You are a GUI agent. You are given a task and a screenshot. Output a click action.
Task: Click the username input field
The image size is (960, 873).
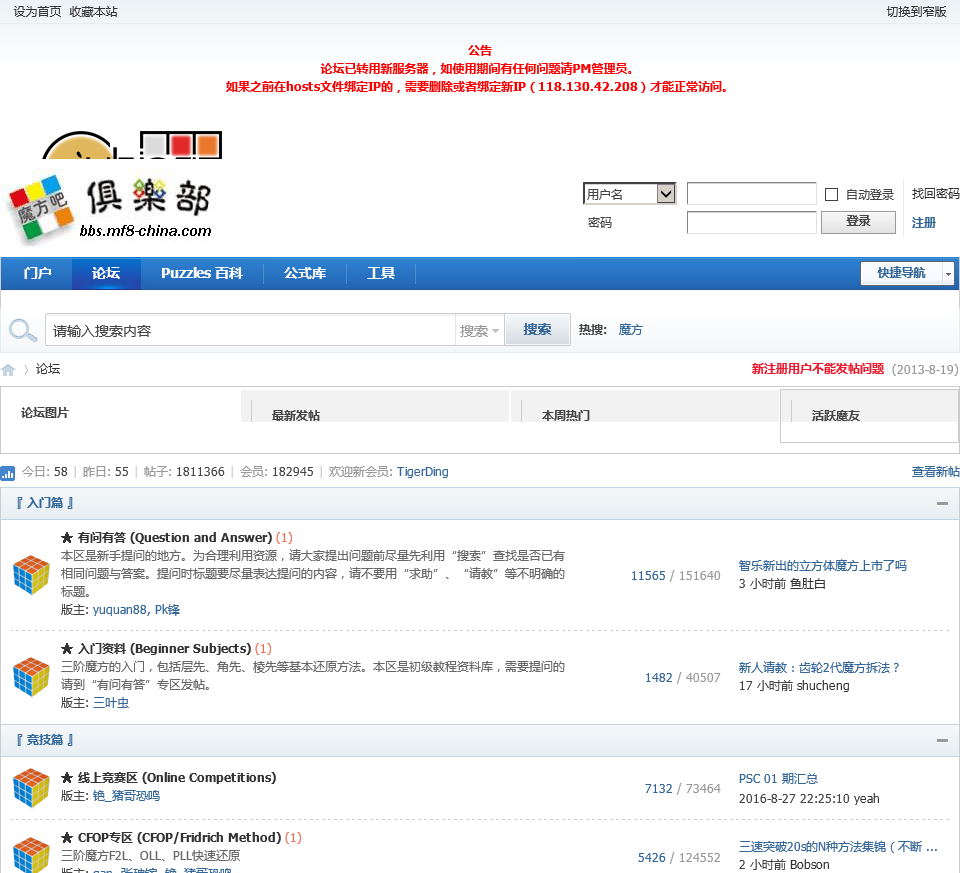coord(751,193)
